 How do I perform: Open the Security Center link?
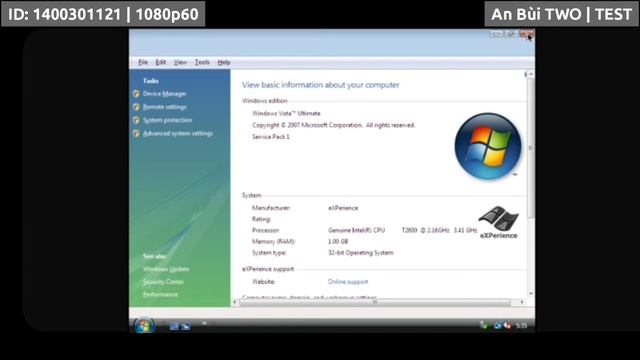click(x=163, y=282)
